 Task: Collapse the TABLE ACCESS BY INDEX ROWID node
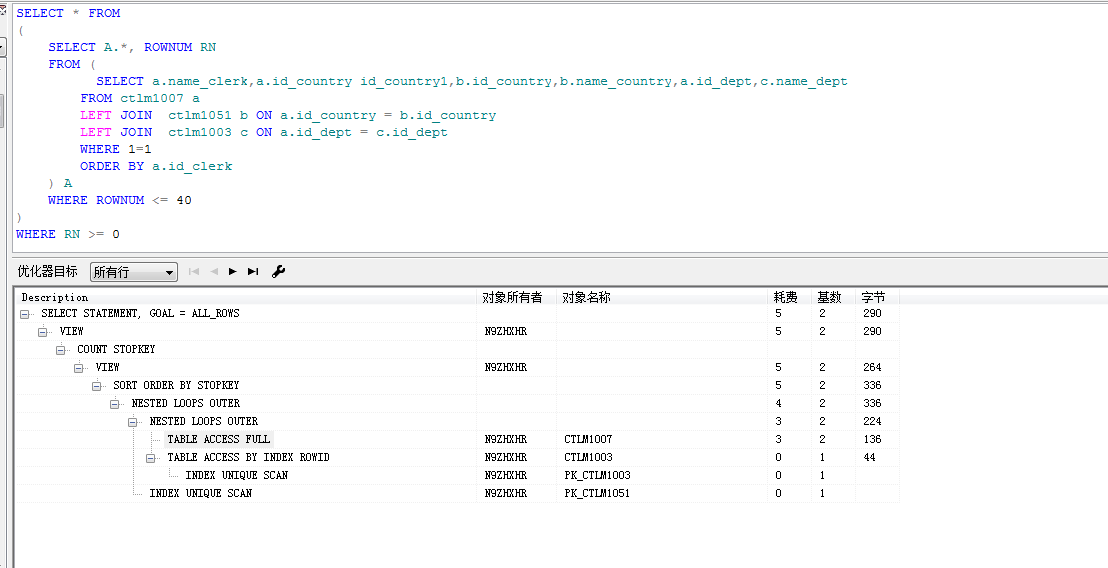[x=151, y=458]
